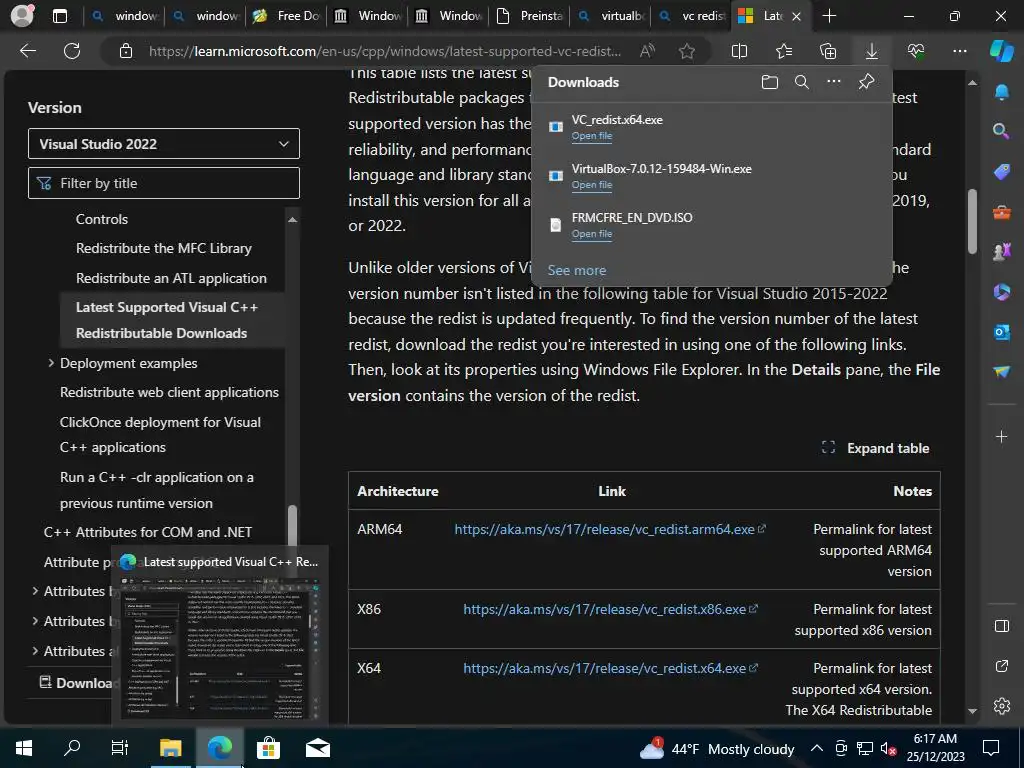Open File Explorer from taskbar
Screen dimensions: 1024x768
coord(170,748)
